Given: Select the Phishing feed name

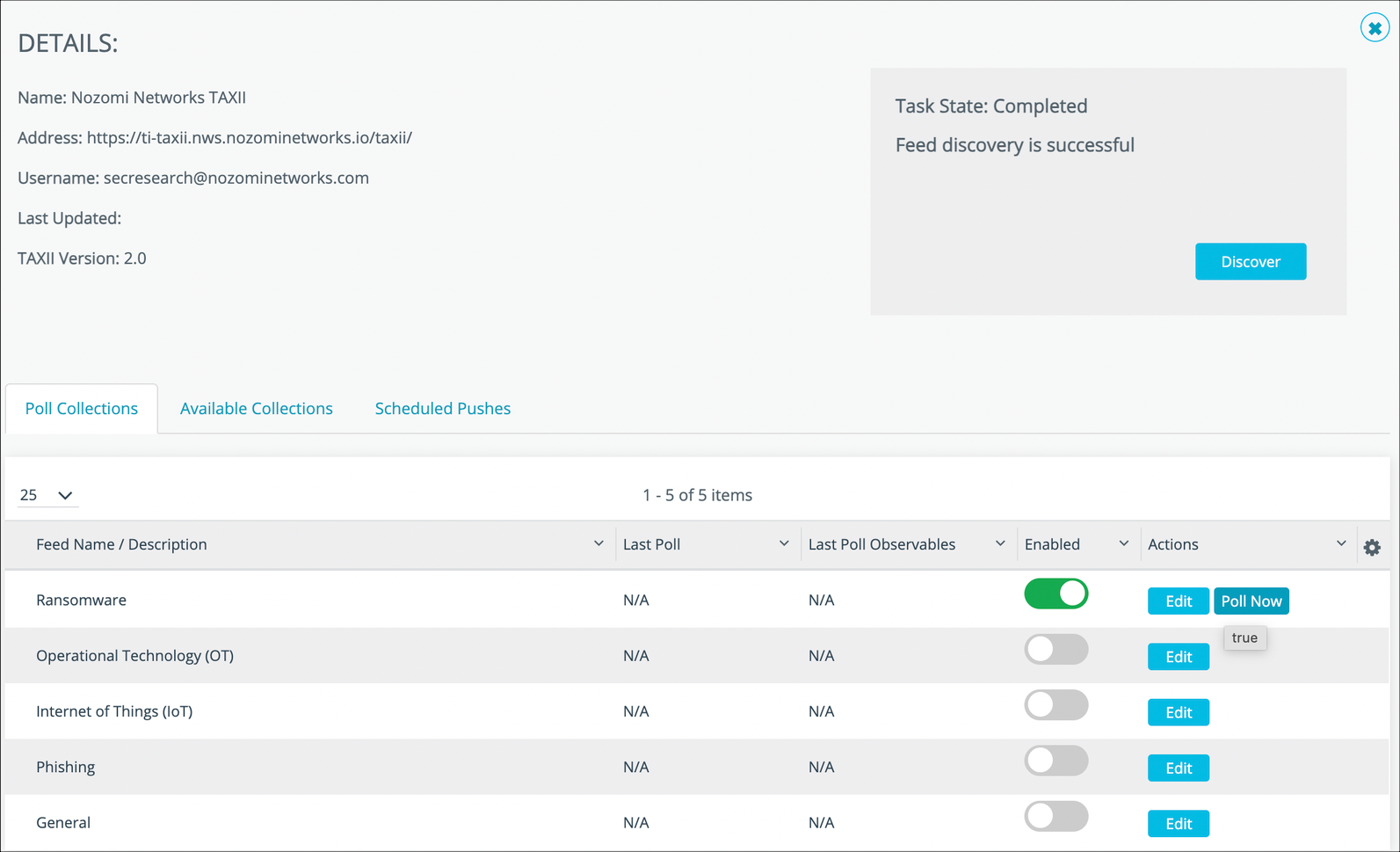Looking at the screenshot, I should point(65,767).
